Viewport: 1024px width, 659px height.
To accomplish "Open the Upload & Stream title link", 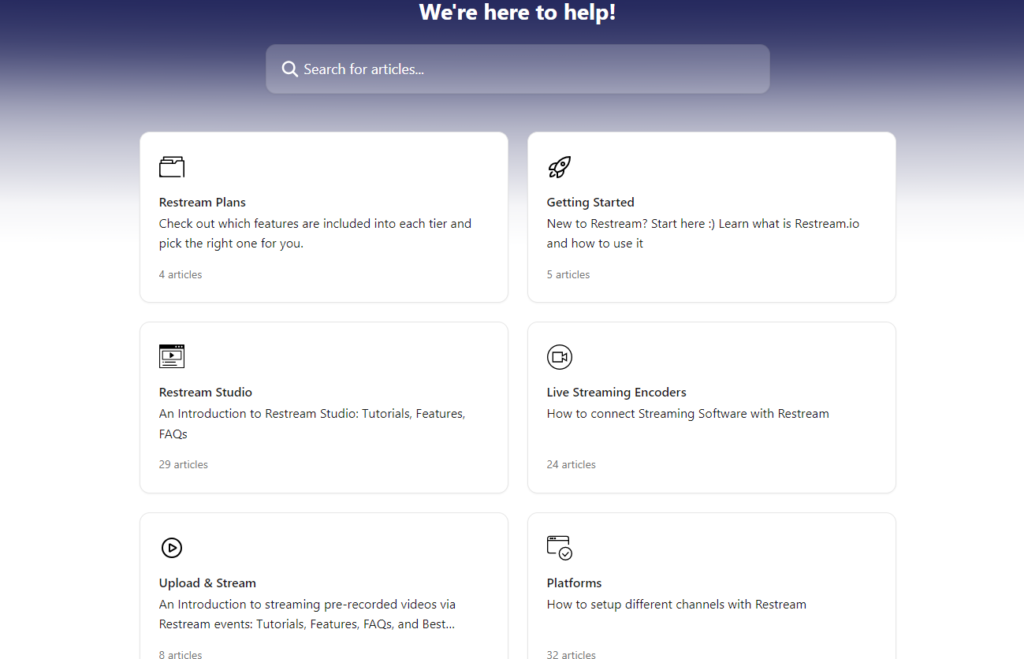I will [x=208, y=583].
